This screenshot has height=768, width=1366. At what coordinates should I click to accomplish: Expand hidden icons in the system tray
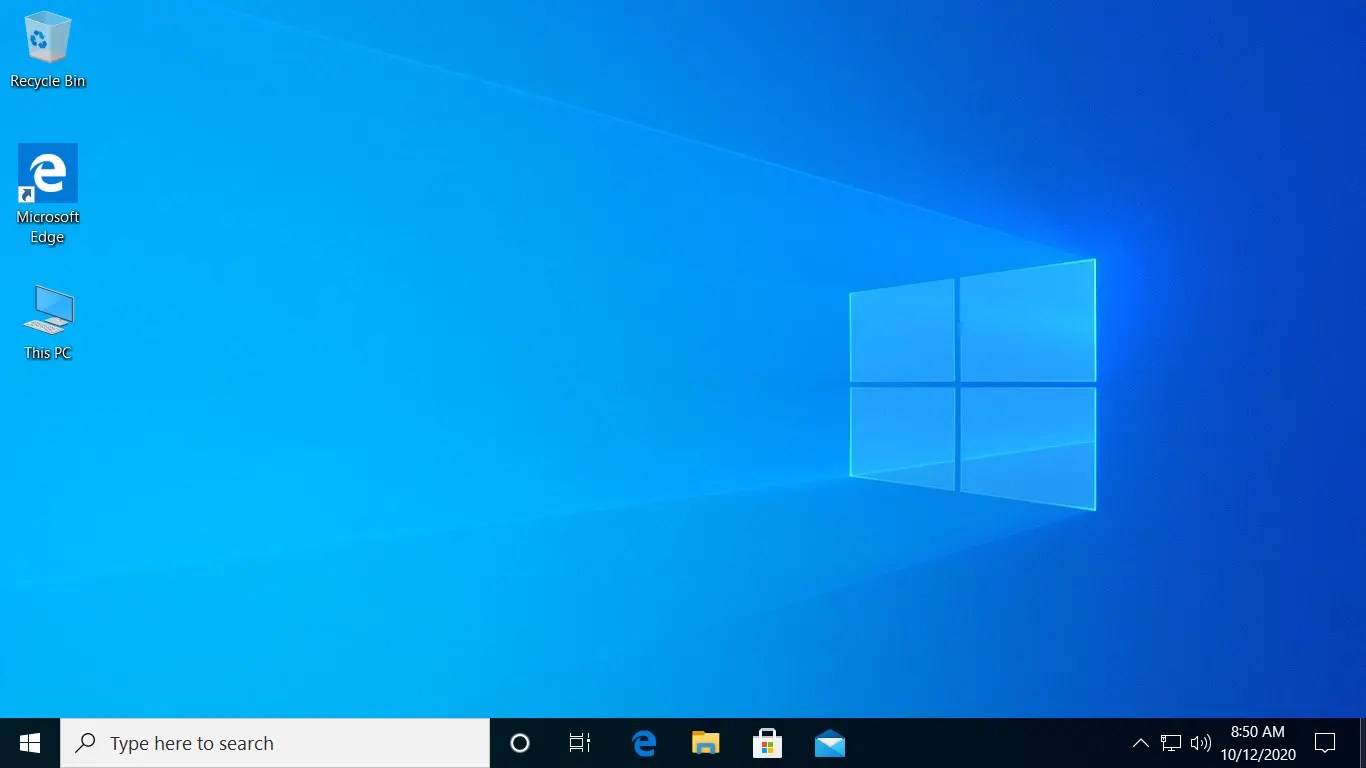coord(1140,743)
